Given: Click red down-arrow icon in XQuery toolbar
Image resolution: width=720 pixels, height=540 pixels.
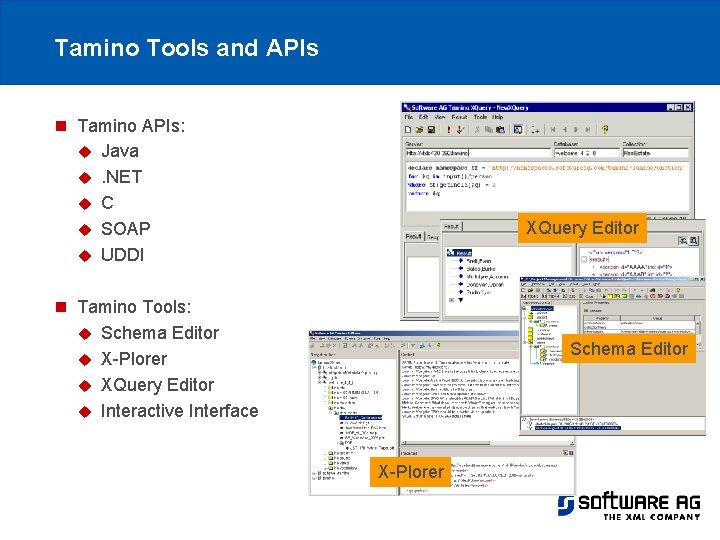Looking at the screenshot, I should click(460, 130).
